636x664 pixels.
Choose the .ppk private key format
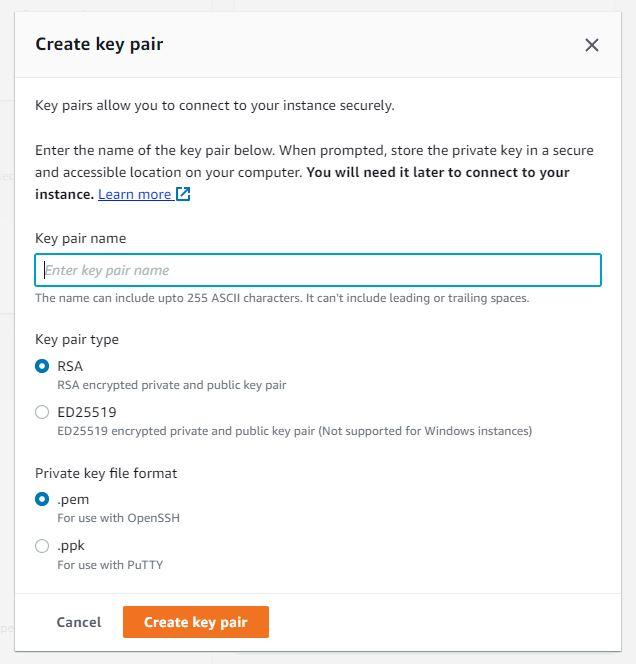(42, 546)
